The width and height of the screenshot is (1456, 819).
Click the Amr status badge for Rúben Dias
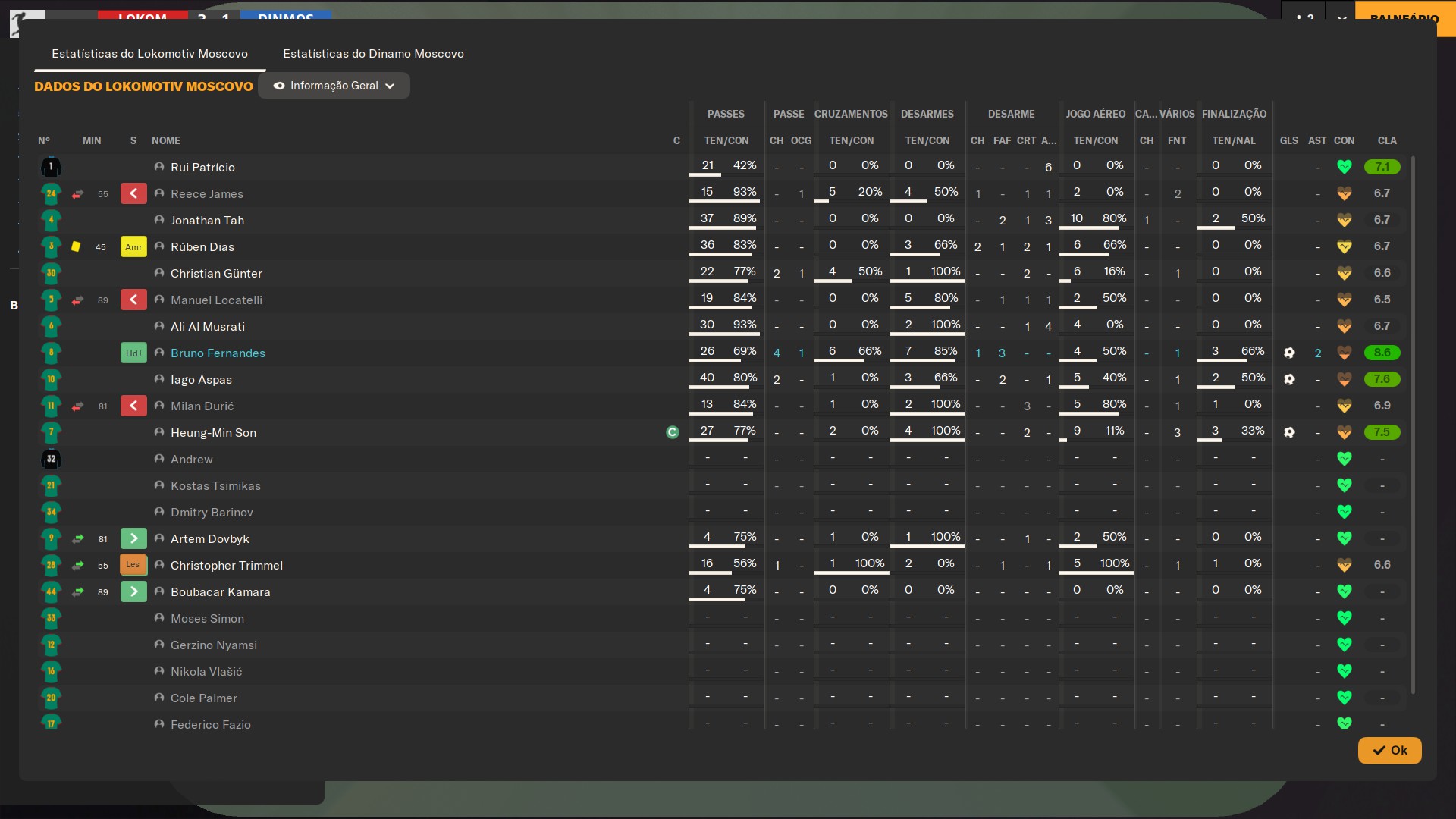pyautogui.click(x=133, y=246)
